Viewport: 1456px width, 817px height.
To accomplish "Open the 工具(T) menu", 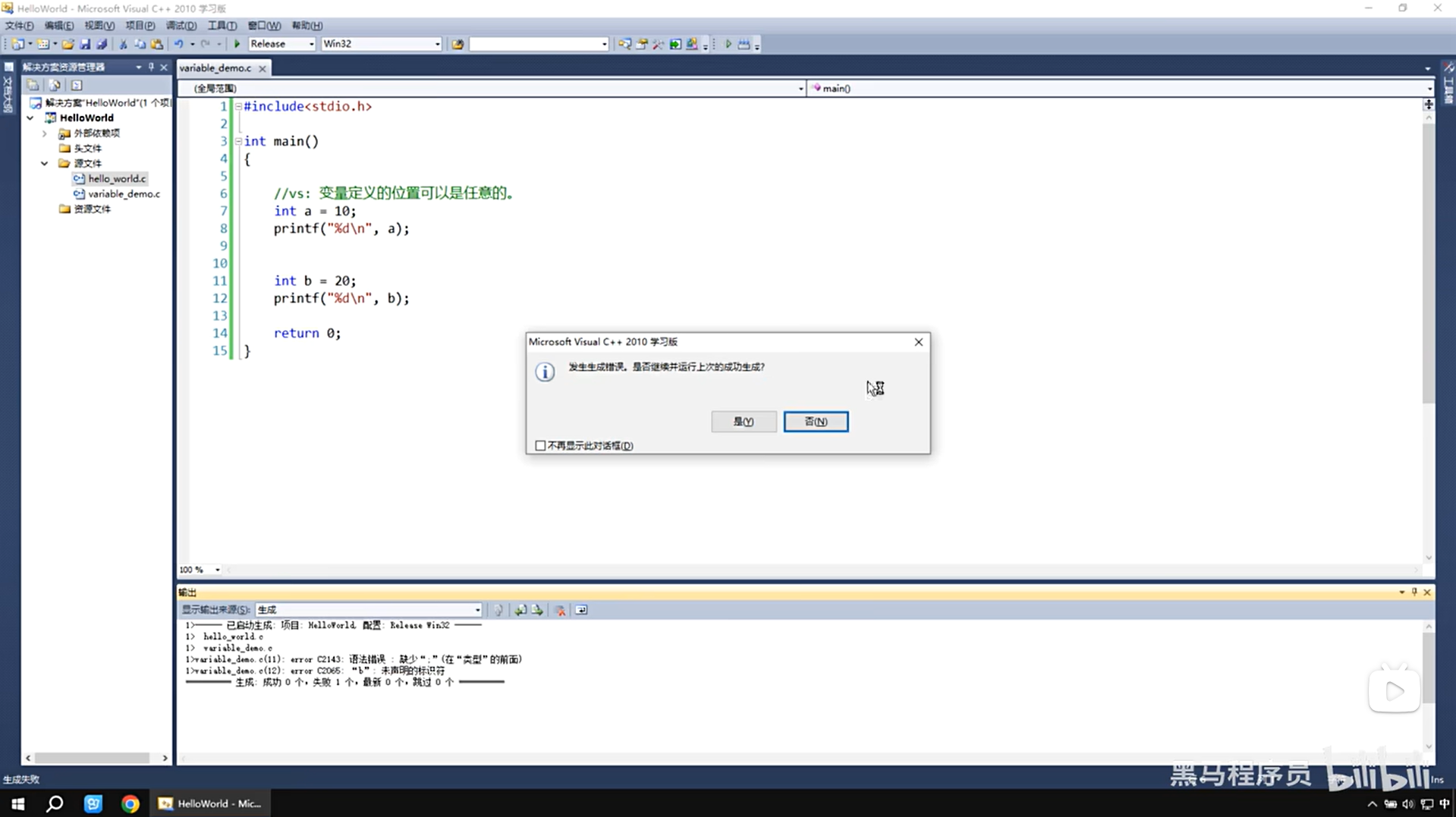I will (x=222, y=25).
